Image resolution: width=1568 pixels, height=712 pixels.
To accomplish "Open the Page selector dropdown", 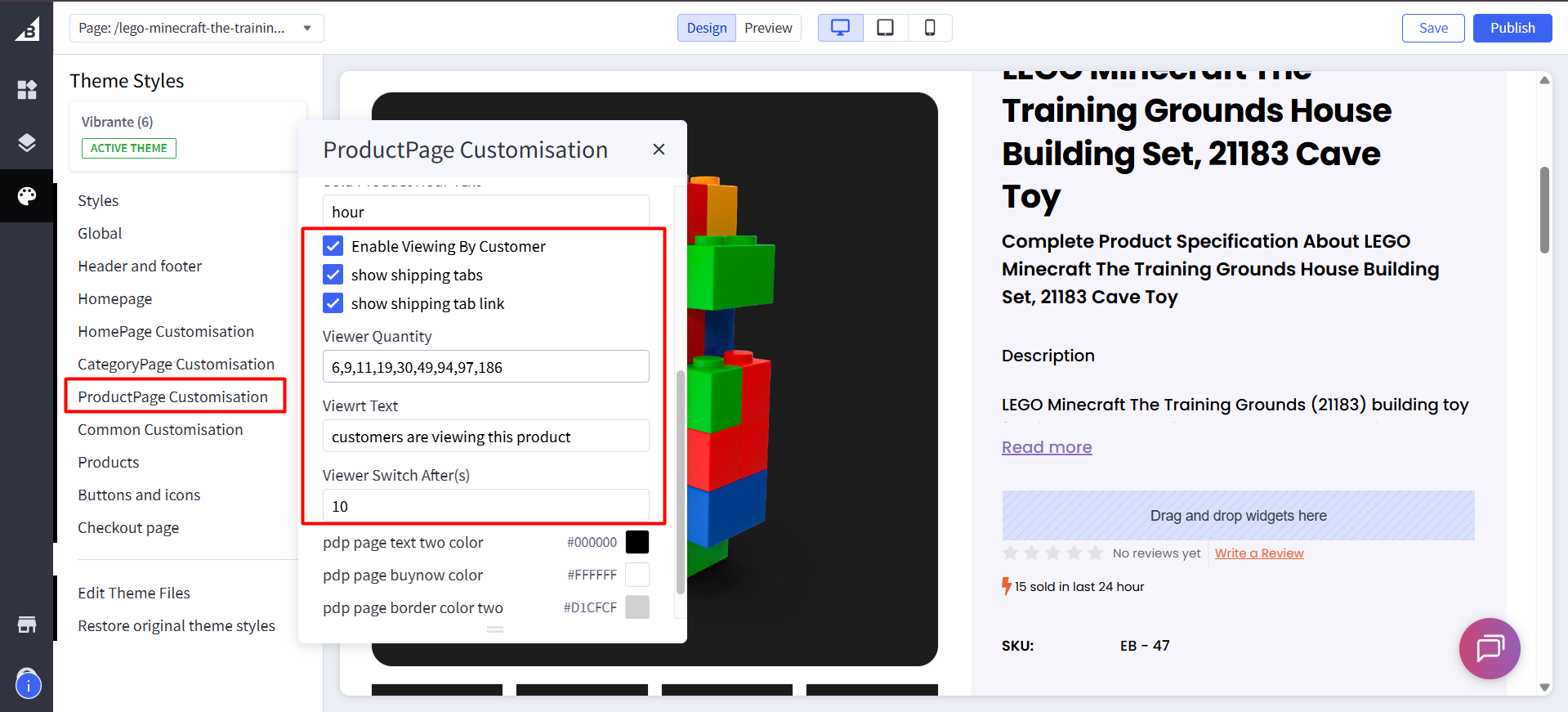I will [197, 28].
